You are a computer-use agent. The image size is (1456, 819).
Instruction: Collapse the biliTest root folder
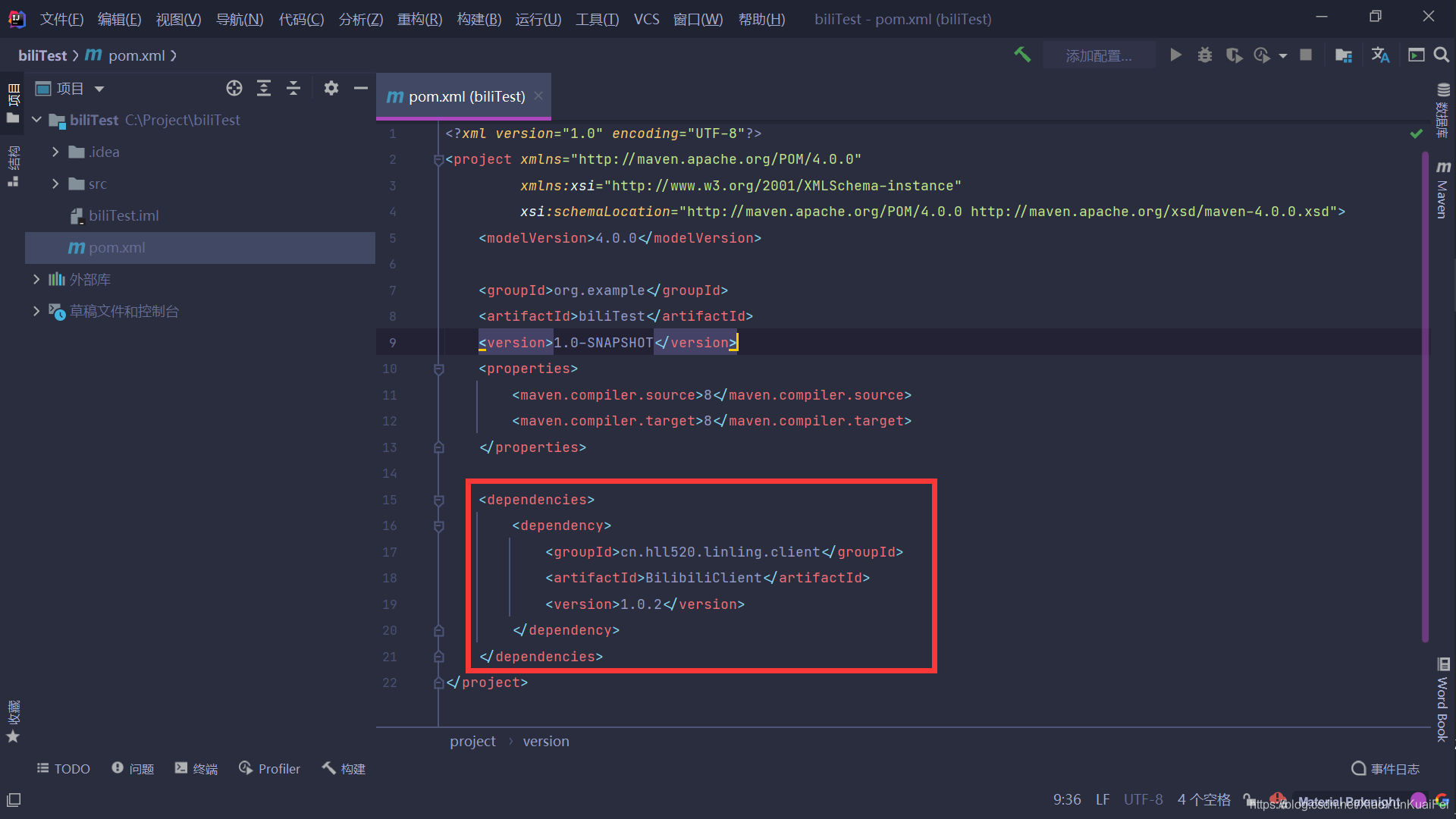pos(36,120)
